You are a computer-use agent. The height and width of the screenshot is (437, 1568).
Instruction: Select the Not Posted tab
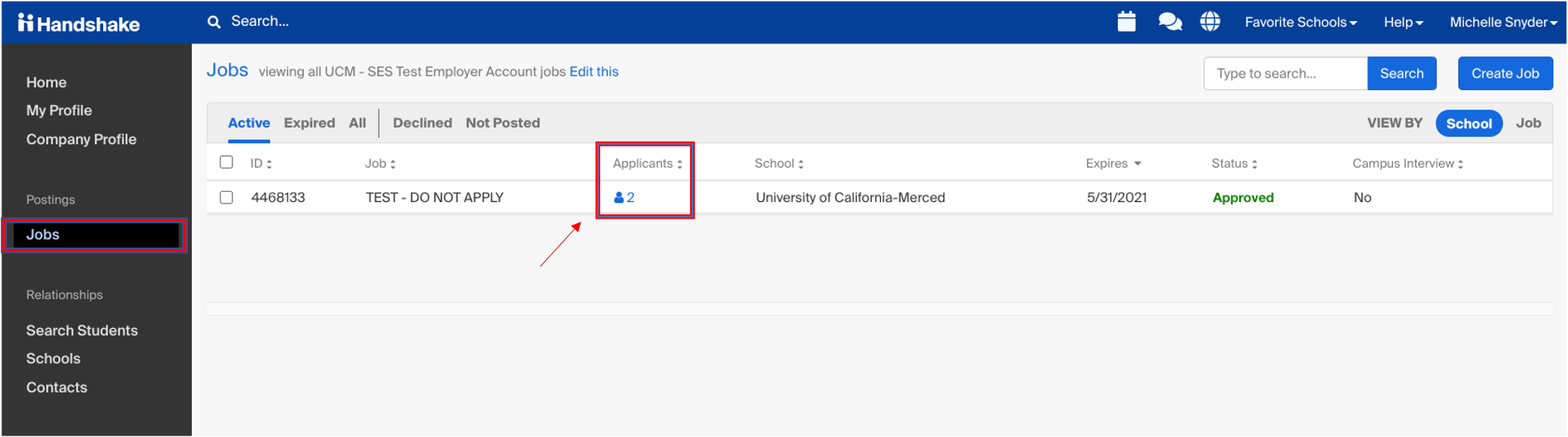click(x=502, y=123)
